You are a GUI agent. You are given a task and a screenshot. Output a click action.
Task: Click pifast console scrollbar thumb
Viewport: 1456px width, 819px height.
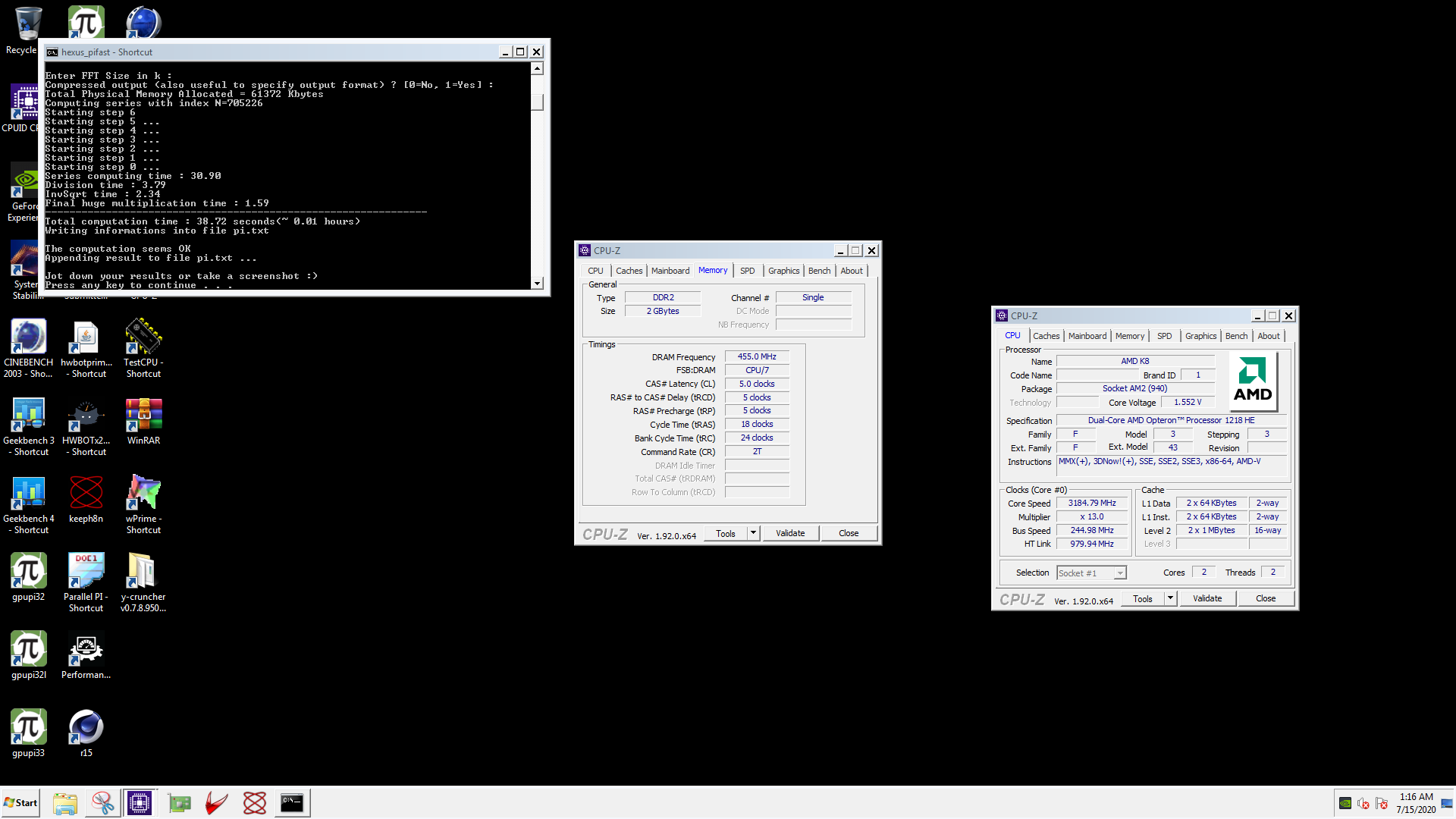click(x=537, y=101)
